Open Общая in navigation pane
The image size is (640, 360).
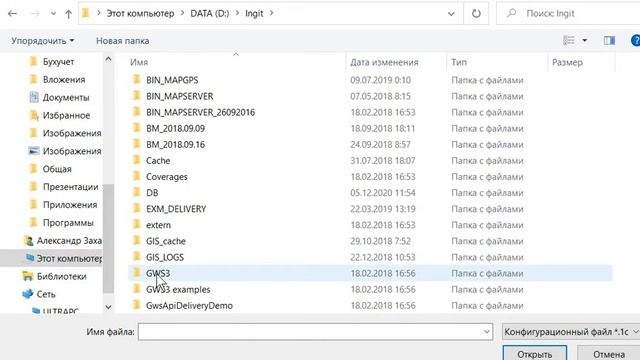(x=57, y=169)
